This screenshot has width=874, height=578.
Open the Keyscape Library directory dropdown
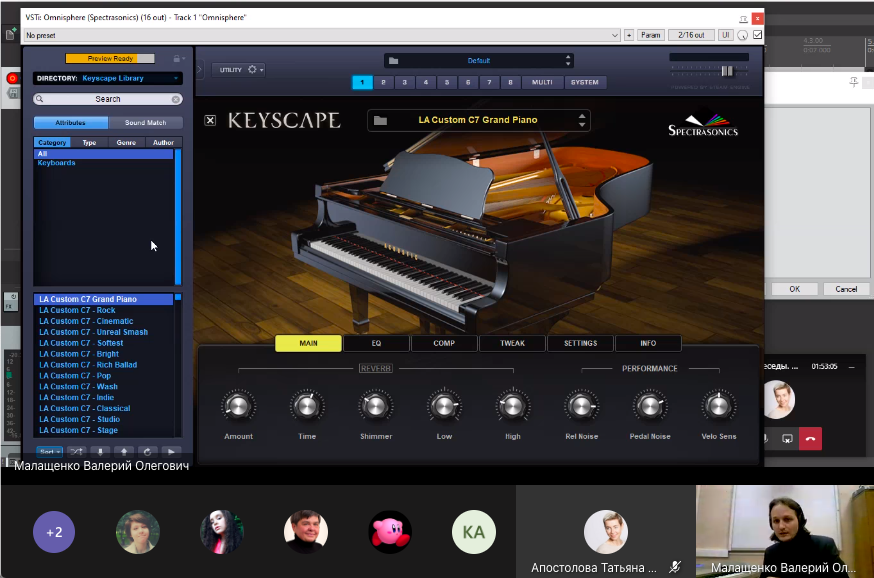pyautogui.click(x=108, y=78)
